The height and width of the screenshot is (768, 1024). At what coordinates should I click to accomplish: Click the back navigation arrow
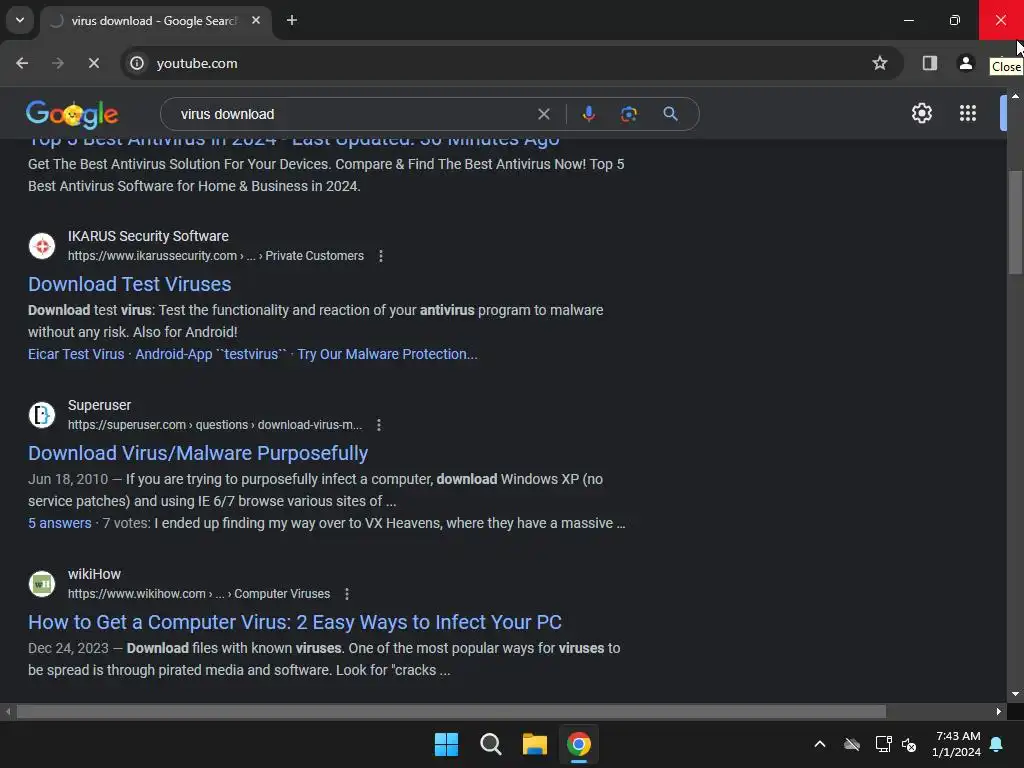[22, 63]
